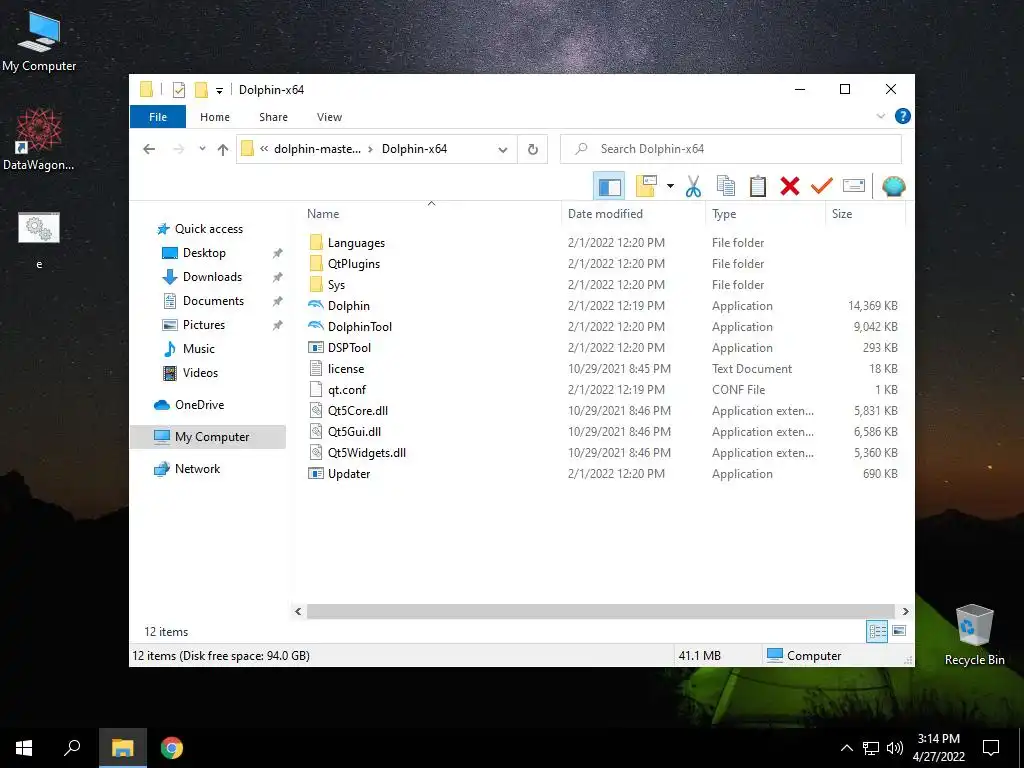
Task: Click the horizontal scrollbar track
Action: click(x=601, y=611)
